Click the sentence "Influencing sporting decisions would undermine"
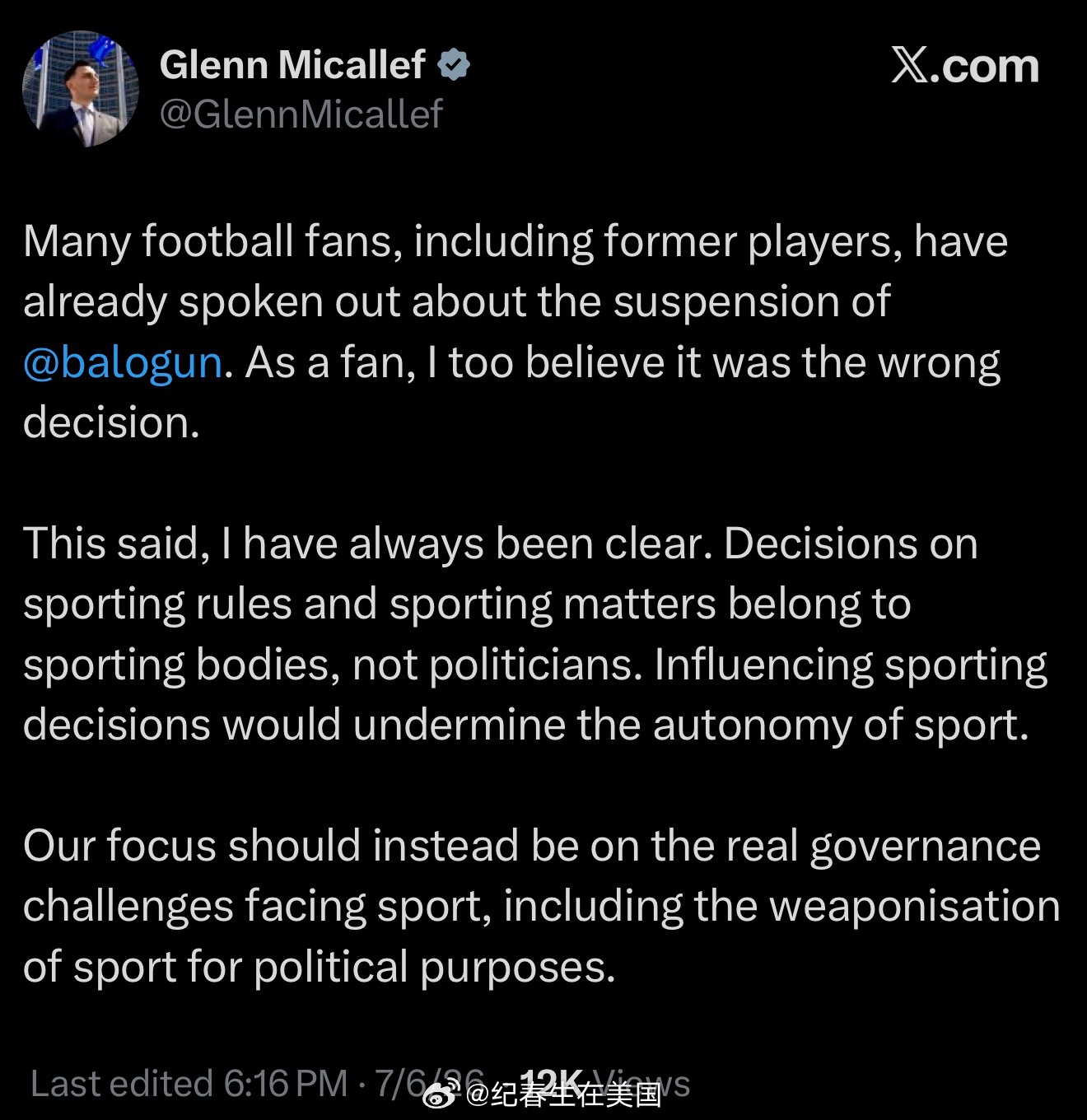Image resolution: width=1087 pixels, height=1120 pixels. pyautogui.click(x=535, y=694)
